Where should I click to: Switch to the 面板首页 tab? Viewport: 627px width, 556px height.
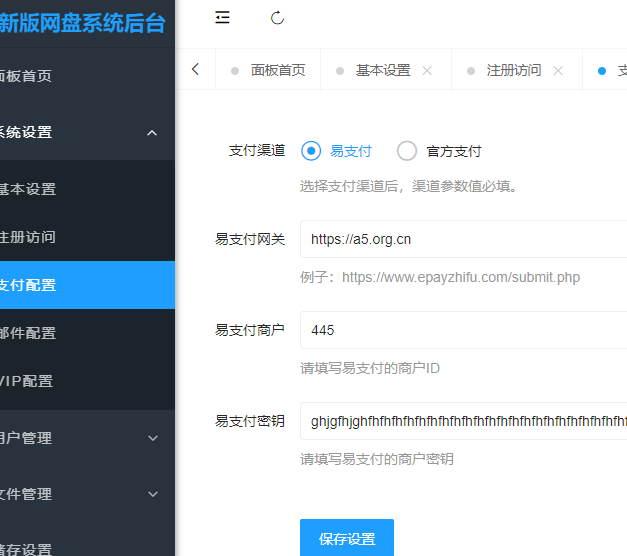pos(268,70)
